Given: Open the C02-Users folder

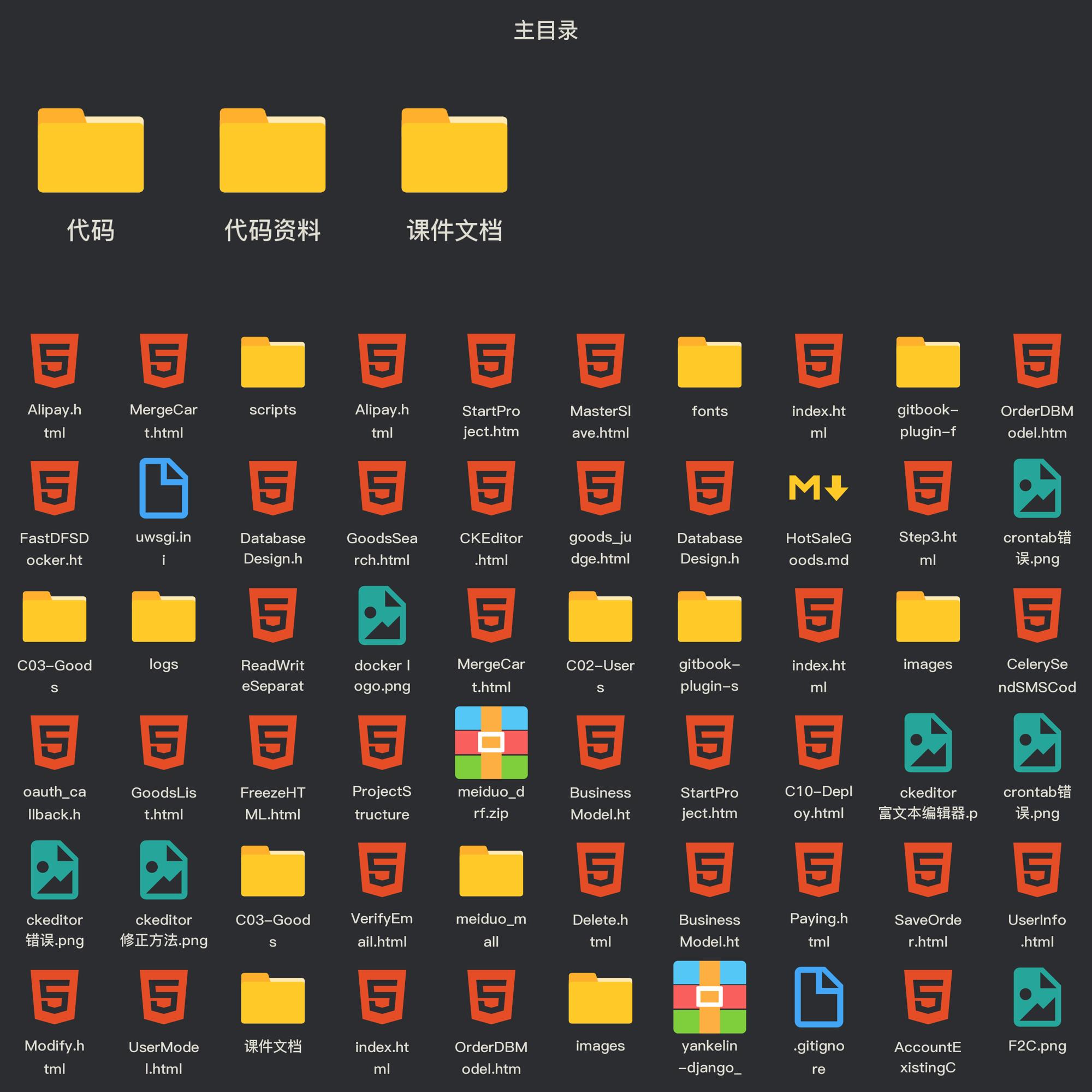Looking at the screenshot, I should tap(600, 616).
